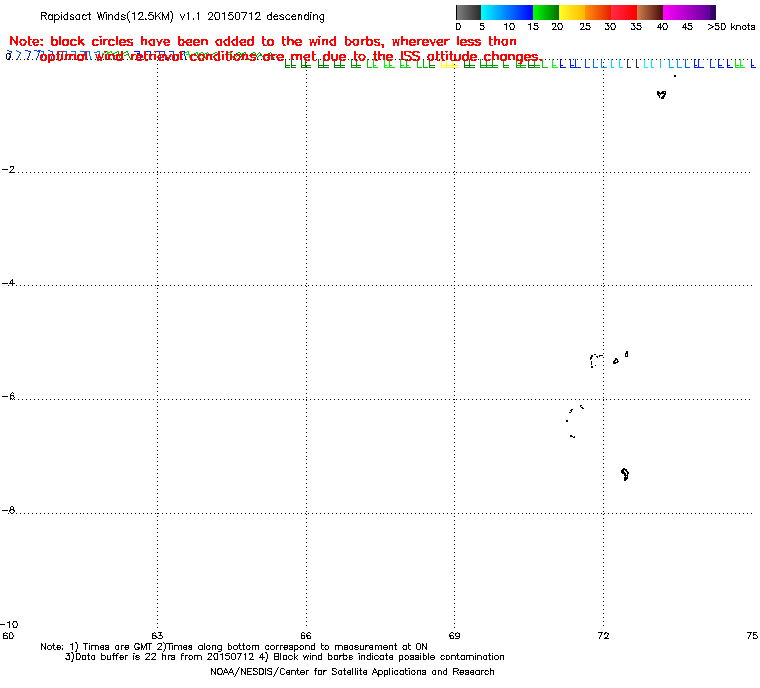
Task: Click the red 'Note: black circles have been added' line
Action: click(263, 41)
